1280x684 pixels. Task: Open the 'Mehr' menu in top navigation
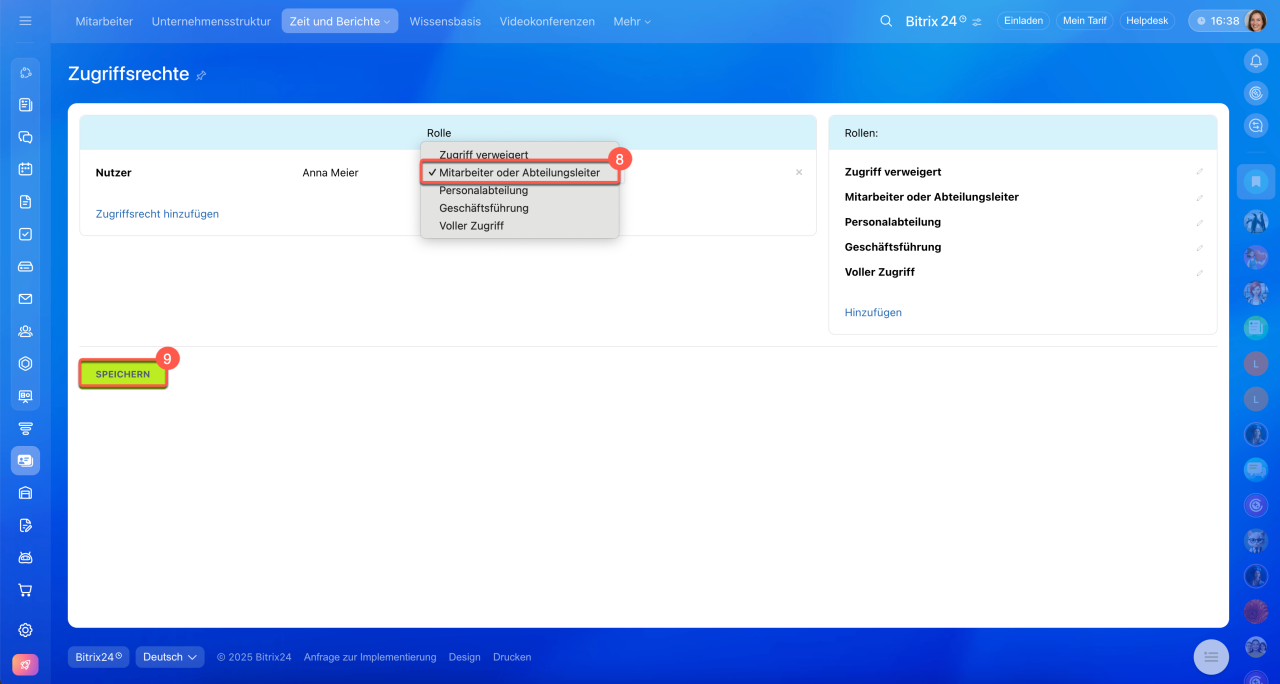[x=631, y=21]
